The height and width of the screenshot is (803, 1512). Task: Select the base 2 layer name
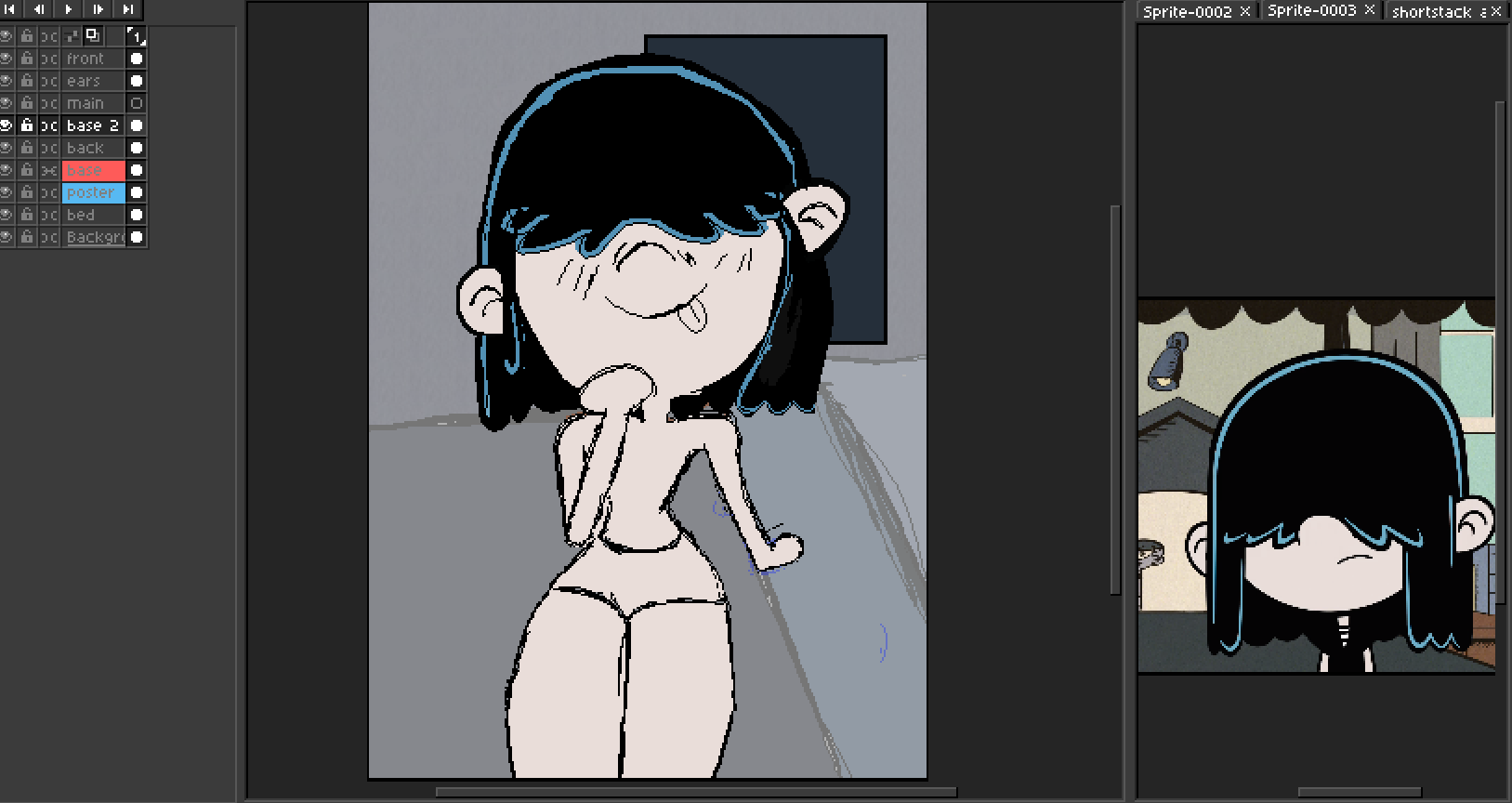pyautogui.click(x=93, y=125)
